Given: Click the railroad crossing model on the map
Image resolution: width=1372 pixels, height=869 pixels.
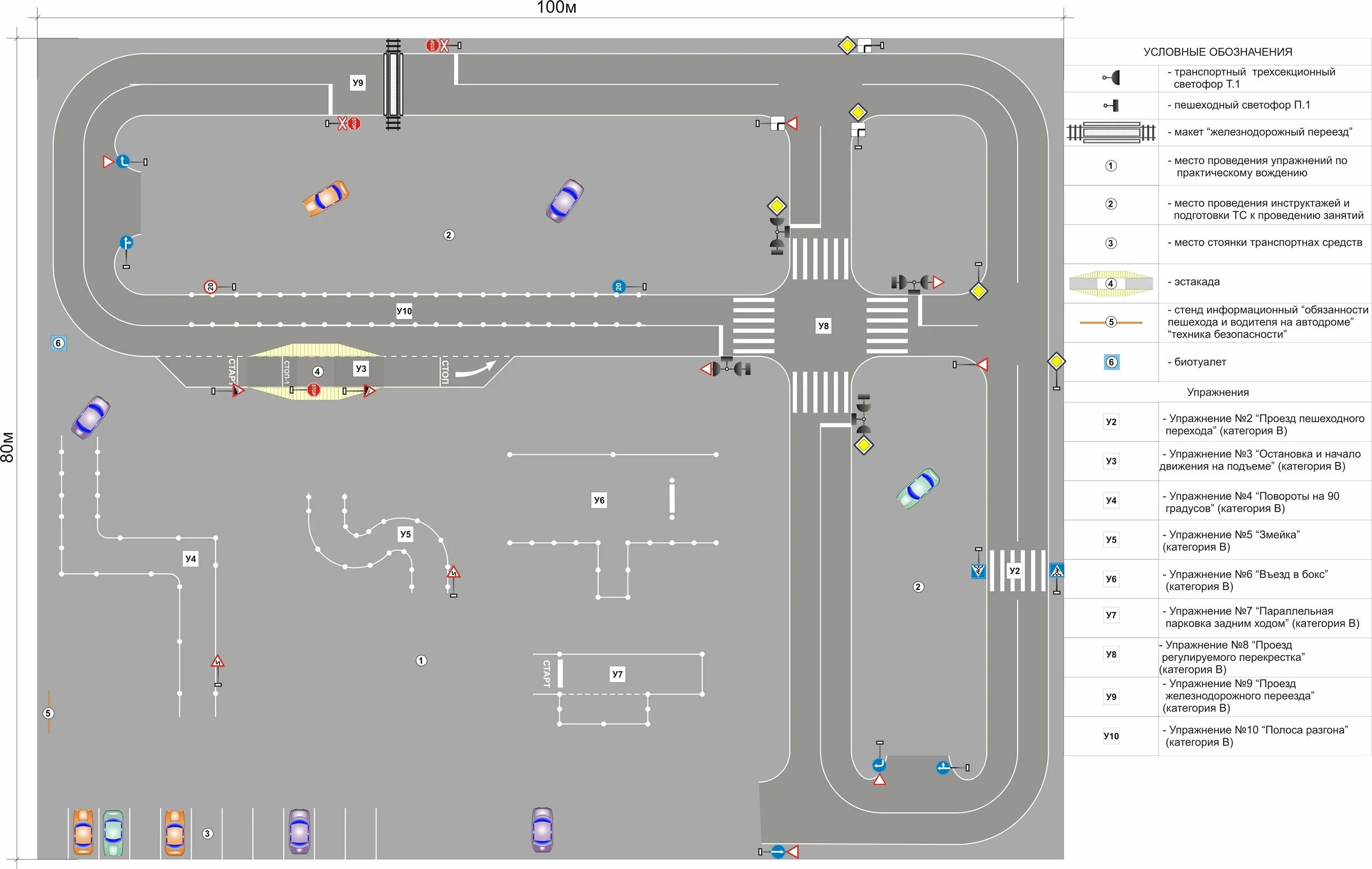Looking at the screenshot, I should click(x=393, y=84).
